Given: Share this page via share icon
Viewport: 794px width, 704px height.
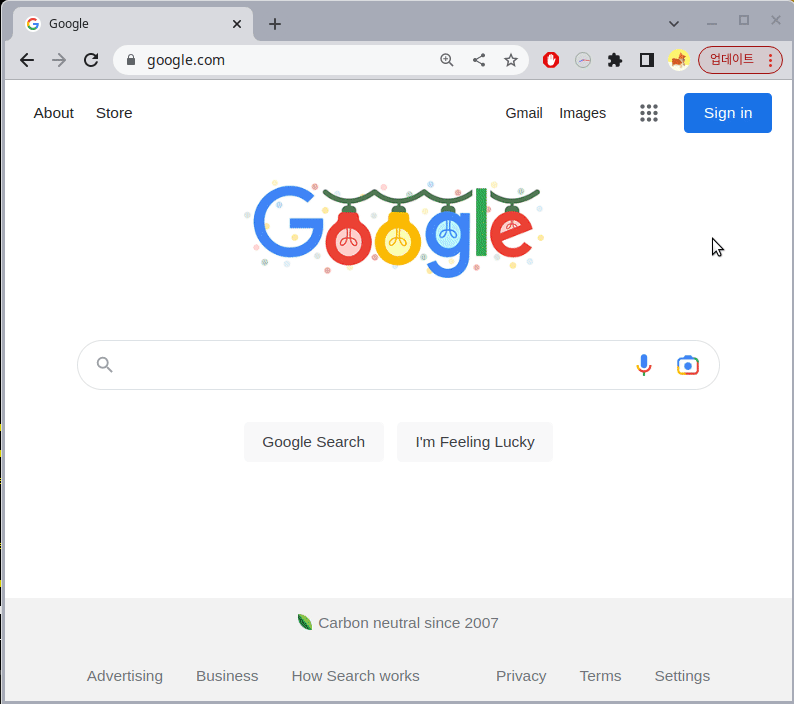Looking at the screenshot, I should pyautogui.click(x=479, y=60).
